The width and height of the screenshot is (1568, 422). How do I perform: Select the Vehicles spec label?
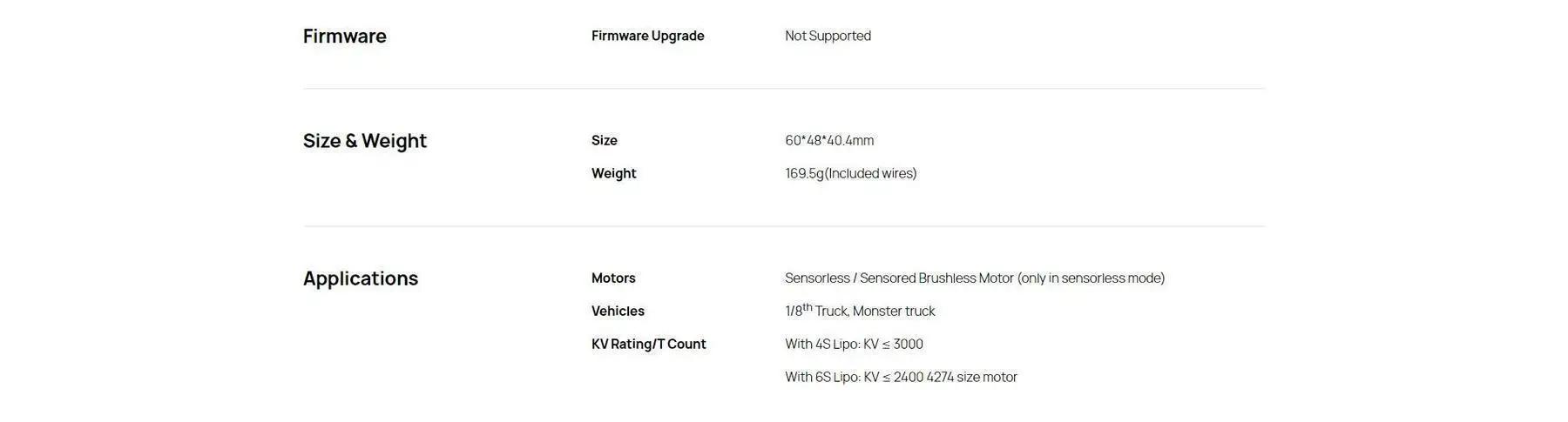tap(618, 311)
